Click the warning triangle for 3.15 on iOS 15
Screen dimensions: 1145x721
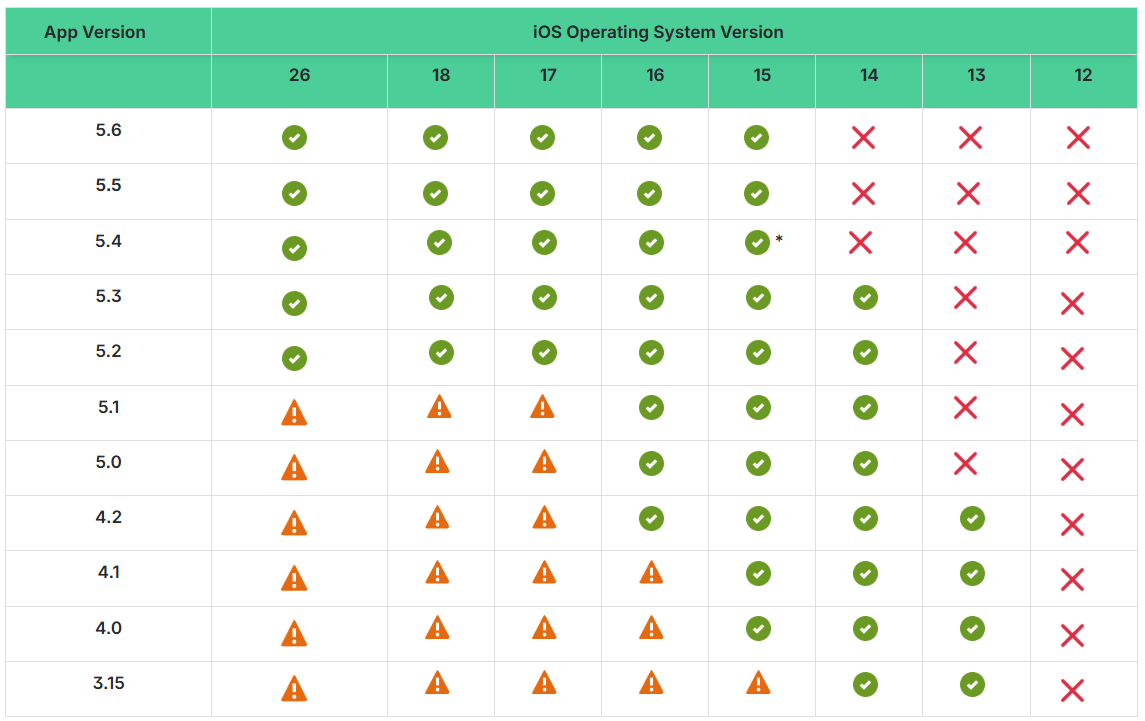click(x=758, y=683)
